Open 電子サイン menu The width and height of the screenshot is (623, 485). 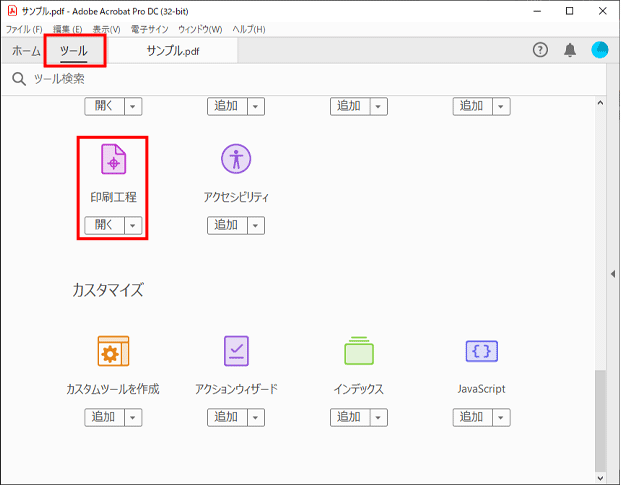tap(150, 29)
